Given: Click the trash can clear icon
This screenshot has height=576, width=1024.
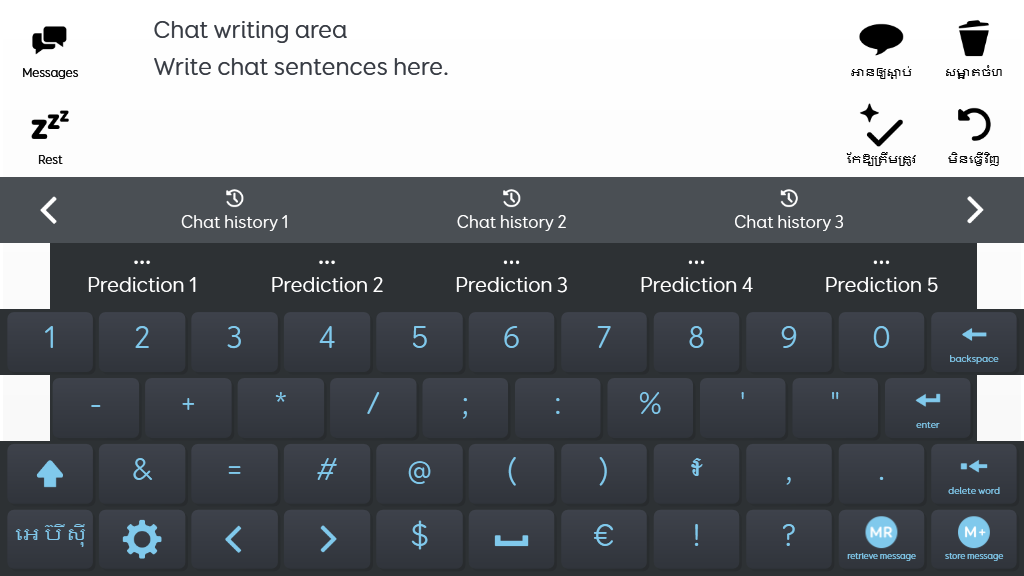Looking at the screenshot, I should 973,48.
